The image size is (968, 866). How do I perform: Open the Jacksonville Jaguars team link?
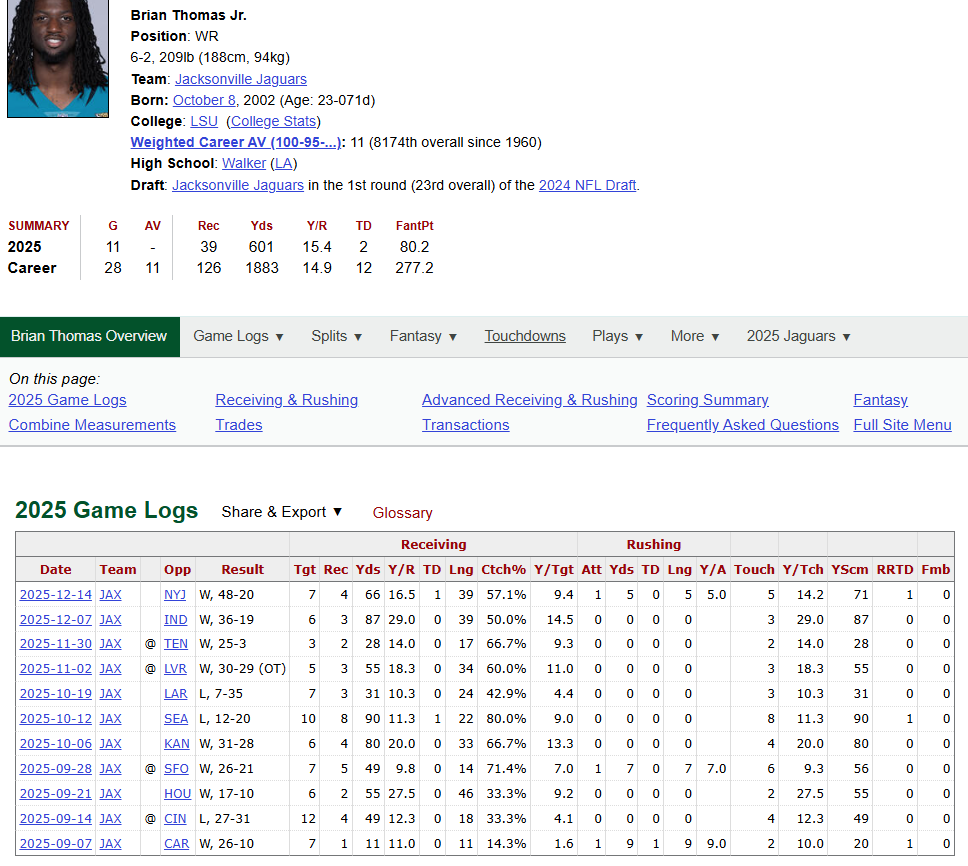coord(241,79)
